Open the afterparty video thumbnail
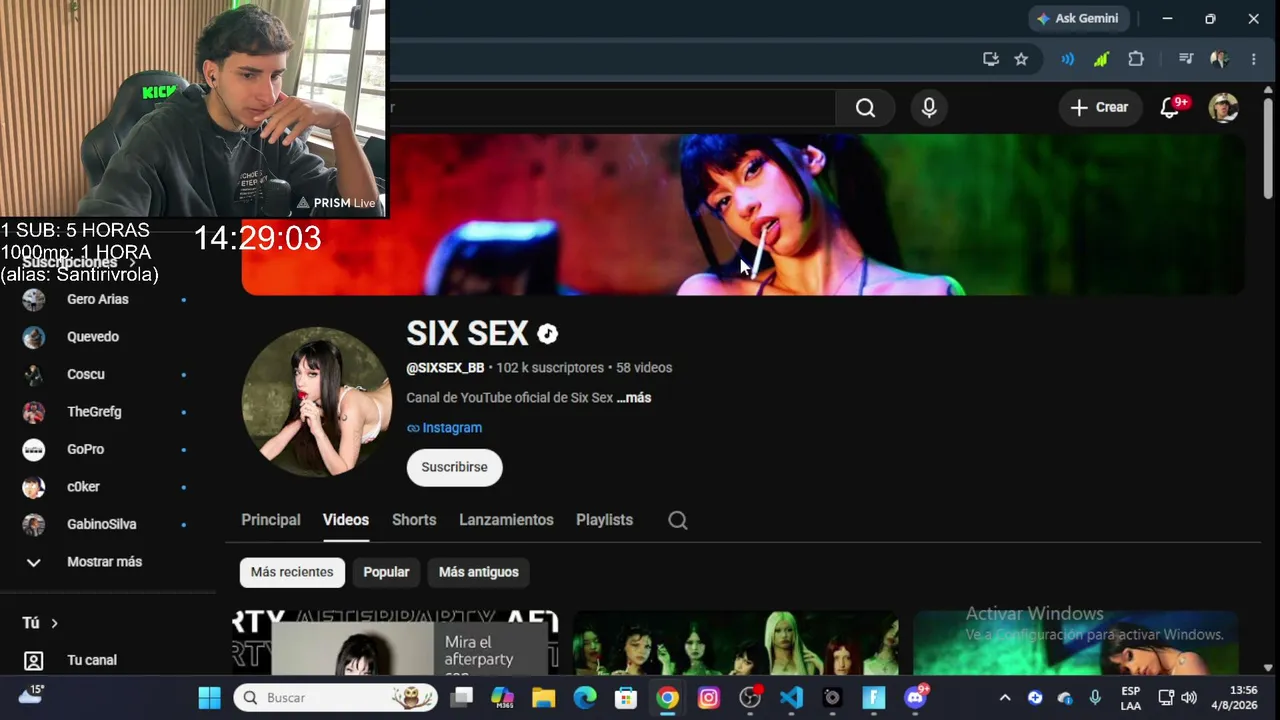1280x720 pixels. [396, 642]
